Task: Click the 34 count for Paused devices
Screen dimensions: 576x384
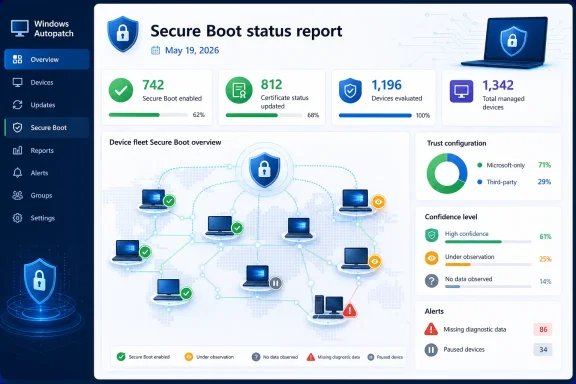Action: click(543, 349)
